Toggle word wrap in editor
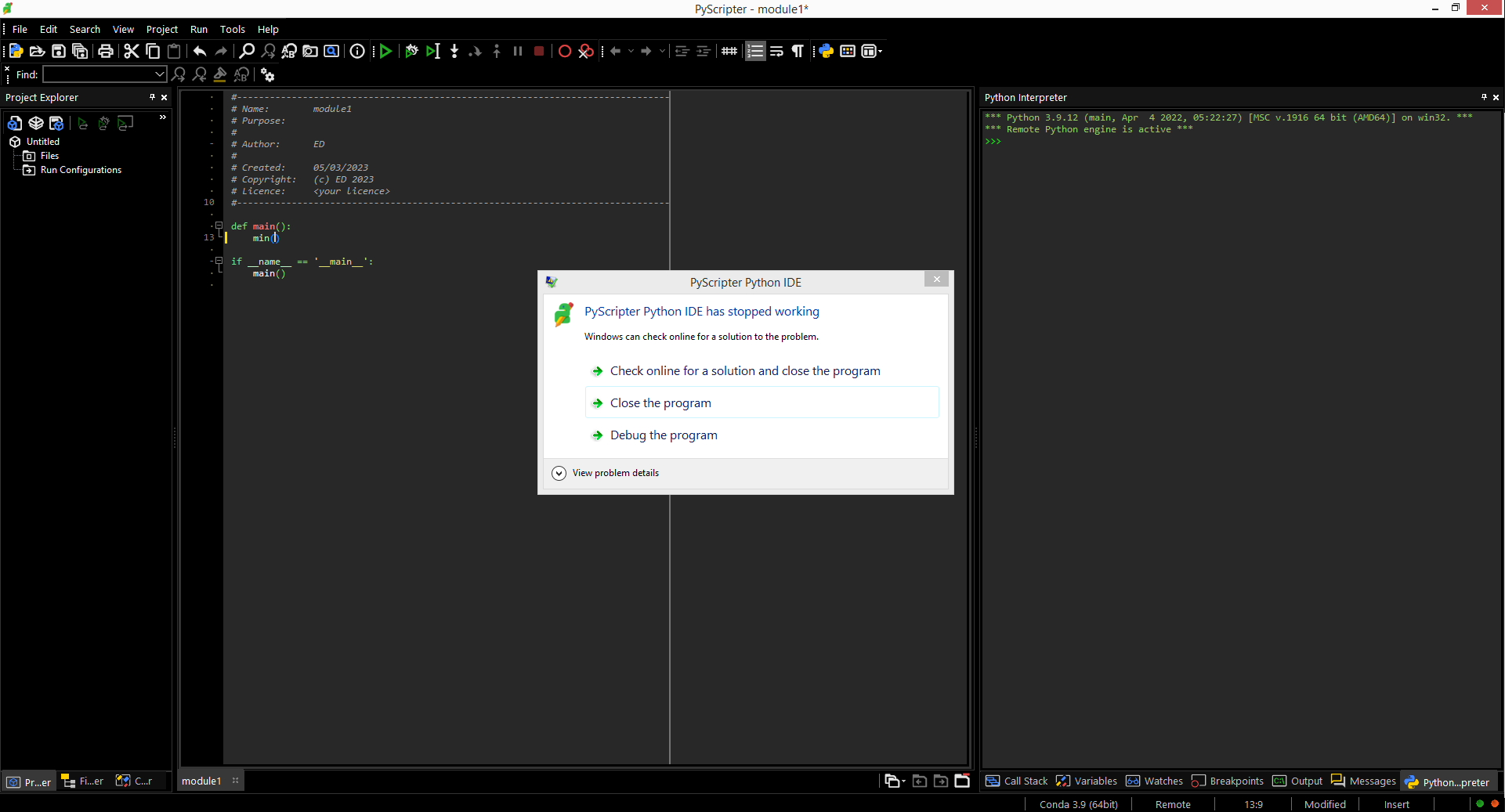 tap(776, 51)
